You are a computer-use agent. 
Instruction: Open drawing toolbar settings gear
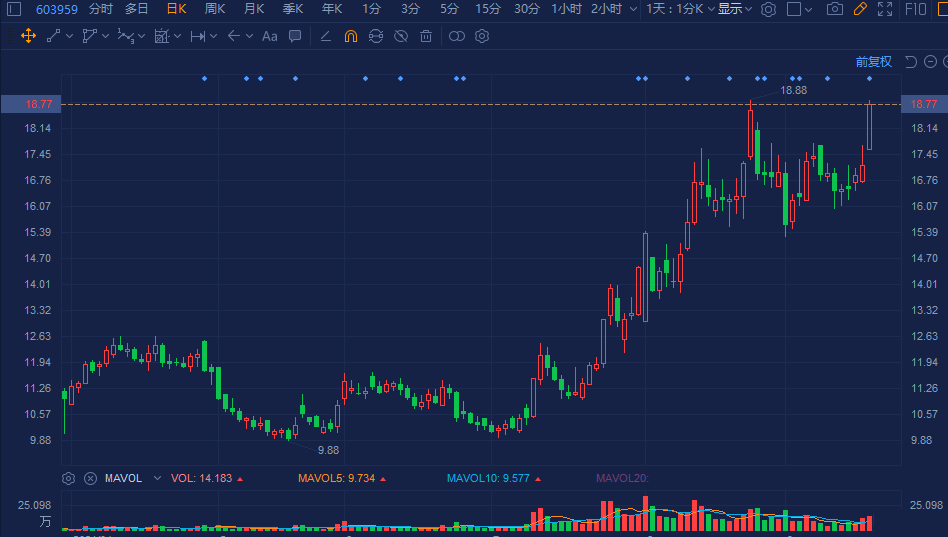pyautogui.click(x=482, y=36)
